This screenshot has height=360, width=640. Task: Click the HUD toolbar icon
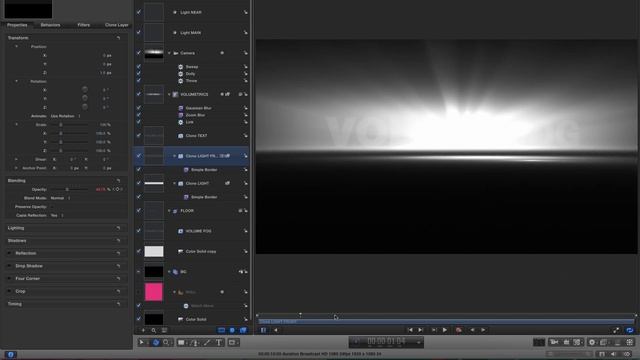(539, 342)
